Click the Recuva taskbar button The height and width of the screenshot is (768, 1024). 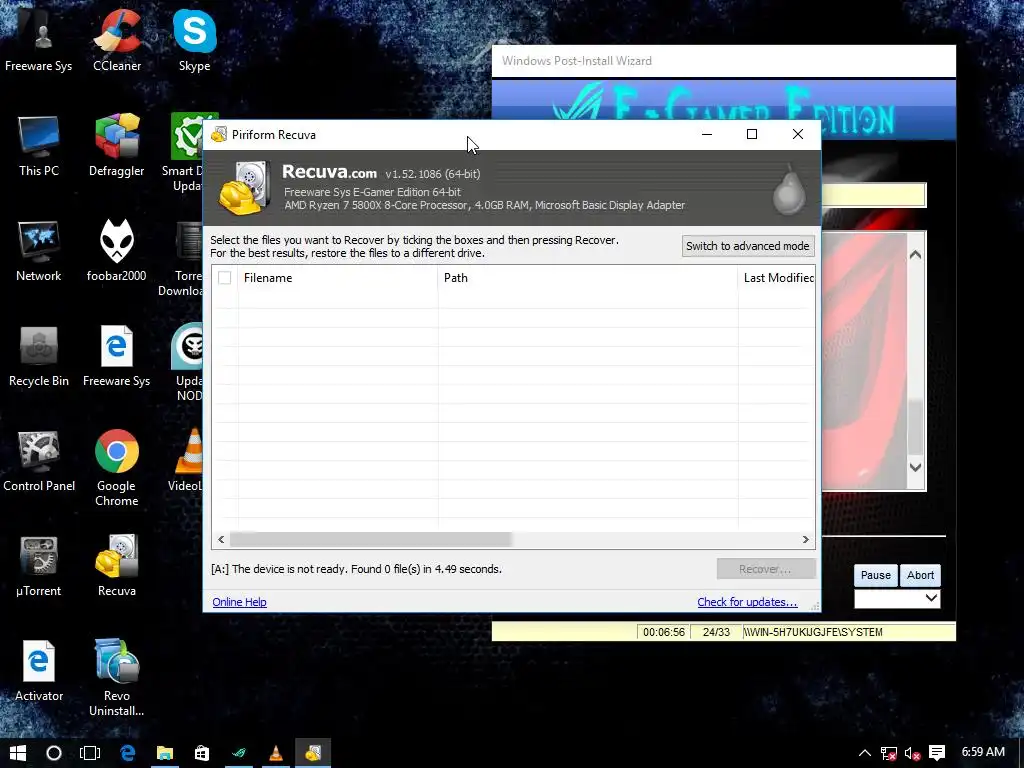tap(313, 753)
